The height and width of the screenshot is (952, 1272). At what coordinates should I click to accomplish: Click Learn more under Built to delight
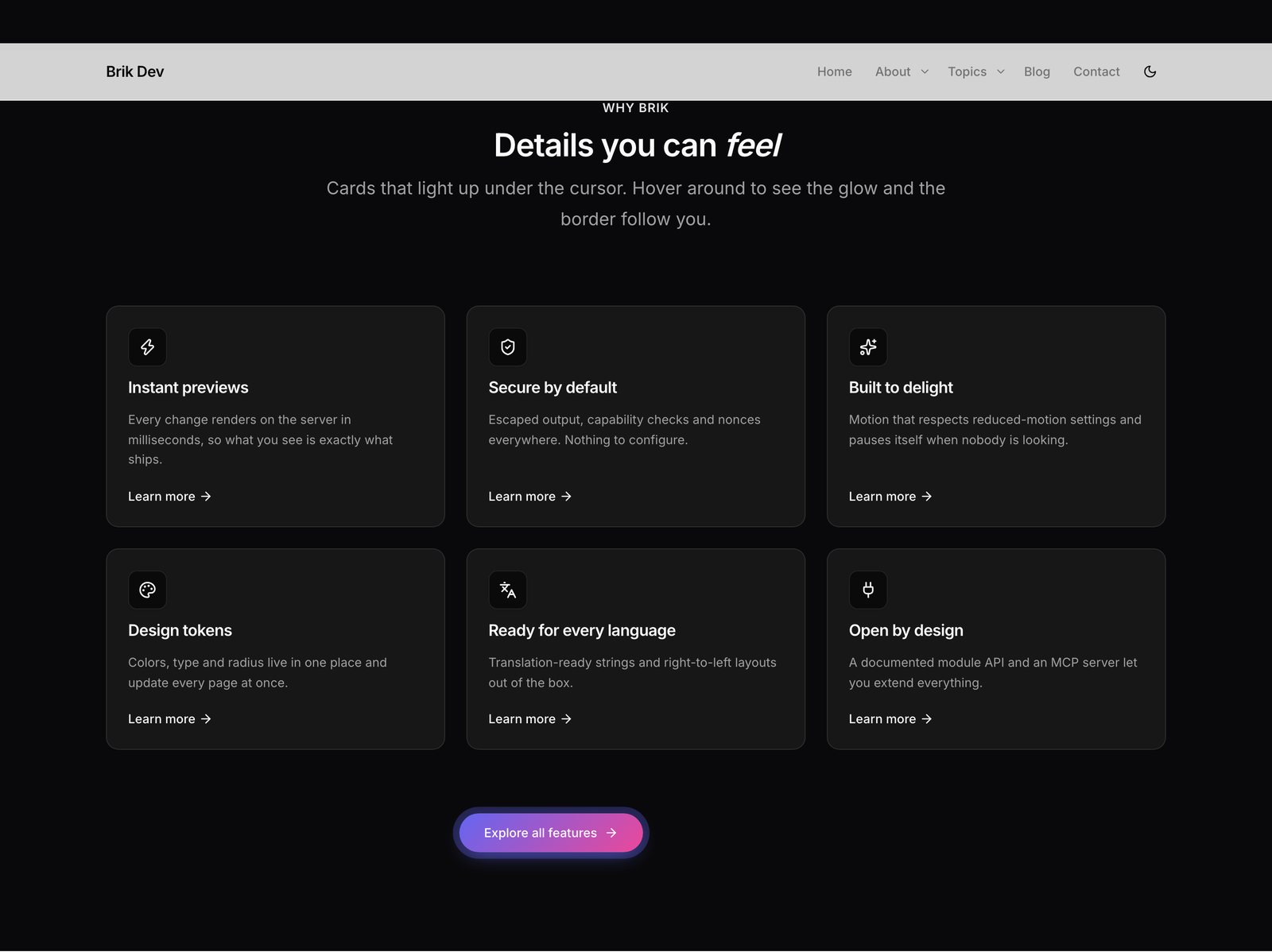coord(890,496)
